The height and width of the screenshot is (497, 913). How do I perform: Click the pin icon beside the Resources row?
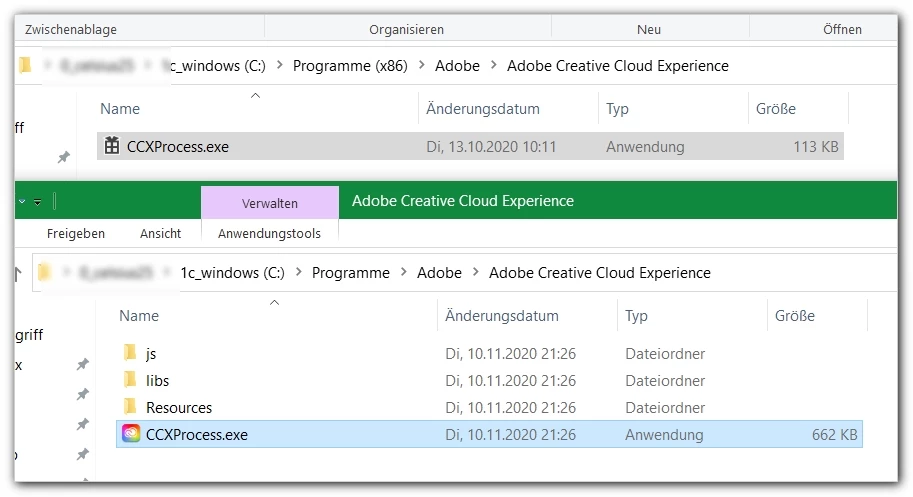coord(83,424)
